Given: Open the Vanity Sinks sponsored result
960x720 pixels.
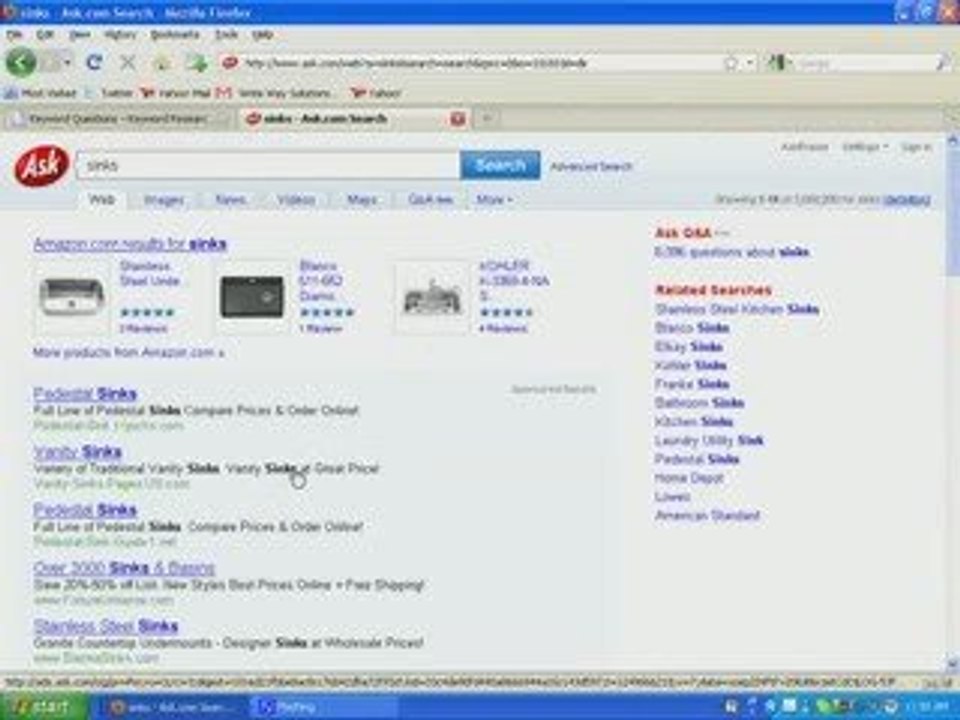Looking at the screenshot, I should pos(78,452).
